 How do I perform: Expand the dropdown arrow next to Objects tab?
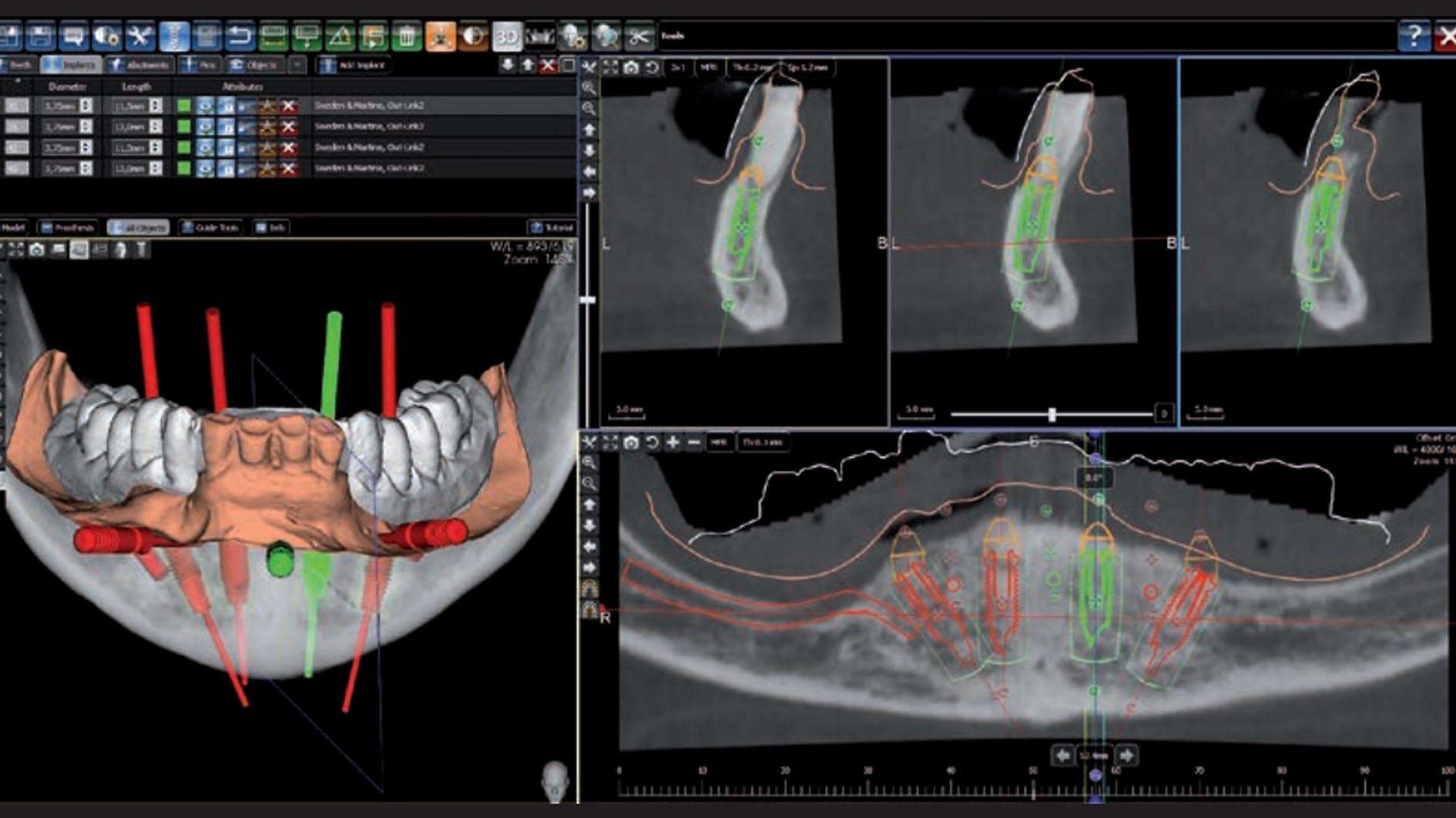click(297, 65)
